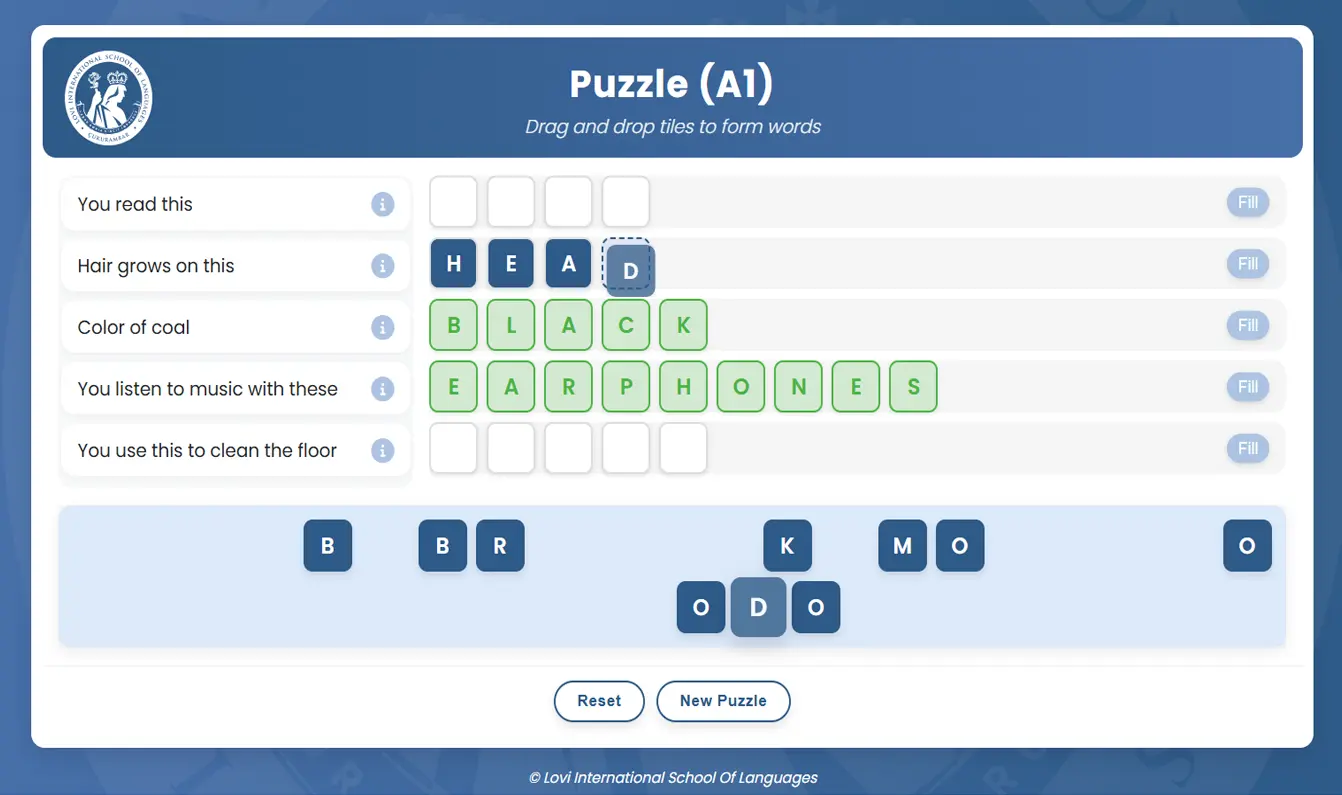The image size is (1342, 795).
Task: Click Fill on the "Hair grows on this" row
Action: coord(1247,263)
